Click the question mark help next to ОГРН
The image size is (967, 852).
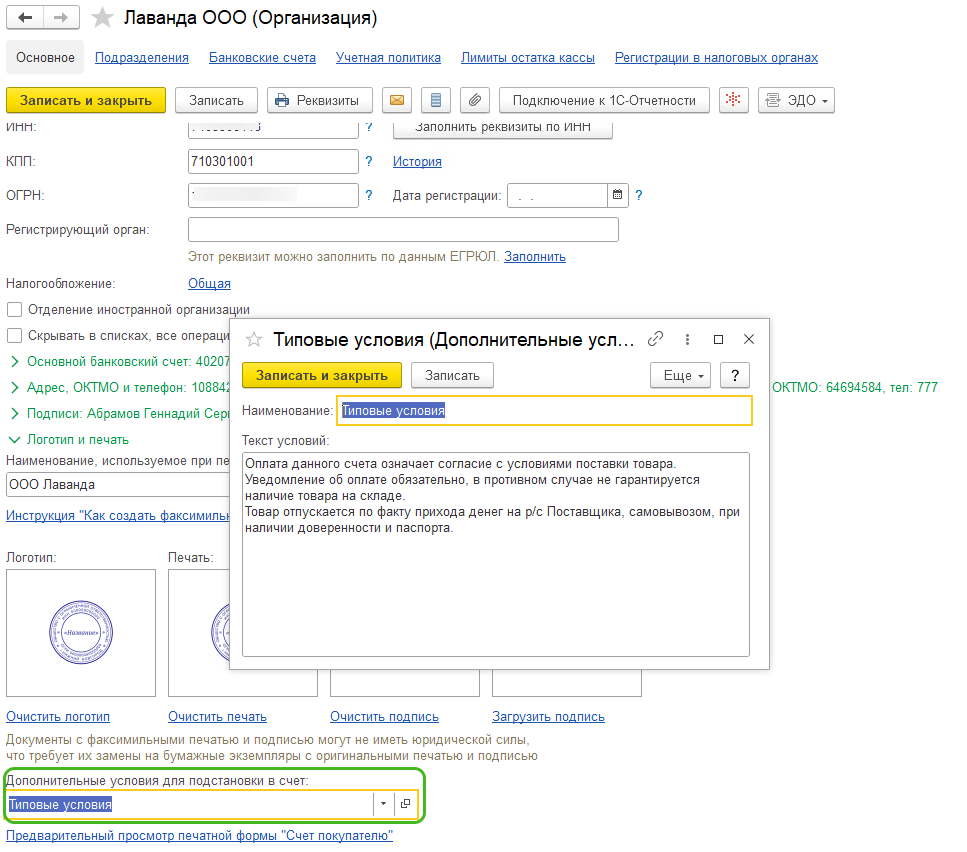369,195
